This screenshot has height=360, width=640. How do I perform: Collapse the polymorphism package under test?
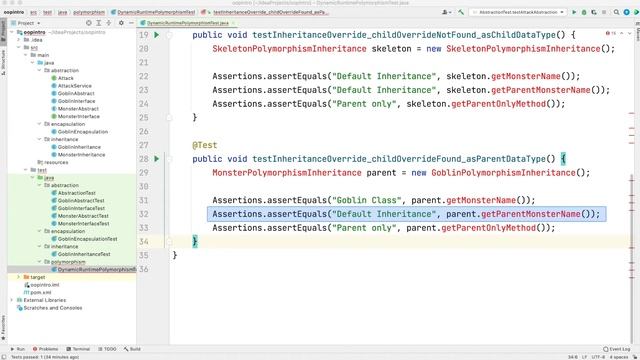(40, 262)
